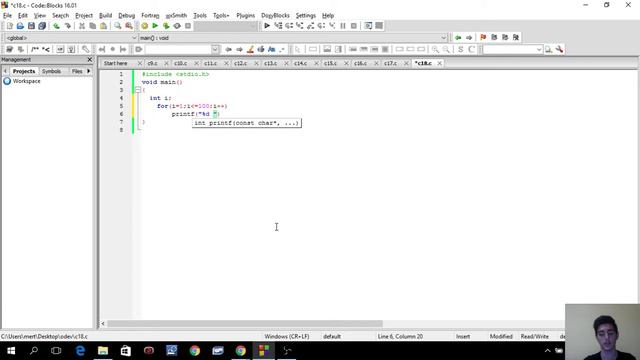This screenshot has height=360, width=640.
Task: Open the File menu
Action: [x=7, y=16]
